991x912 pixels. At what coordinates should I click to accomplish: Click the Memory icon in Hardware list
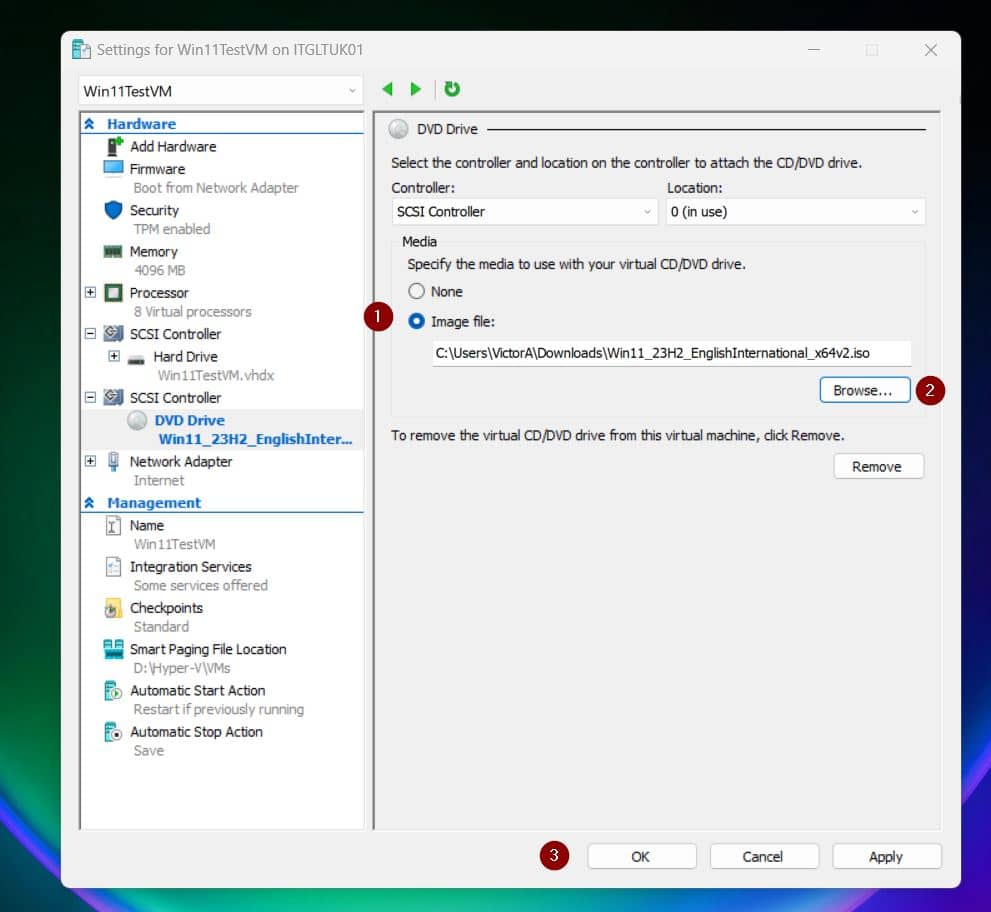115,251
